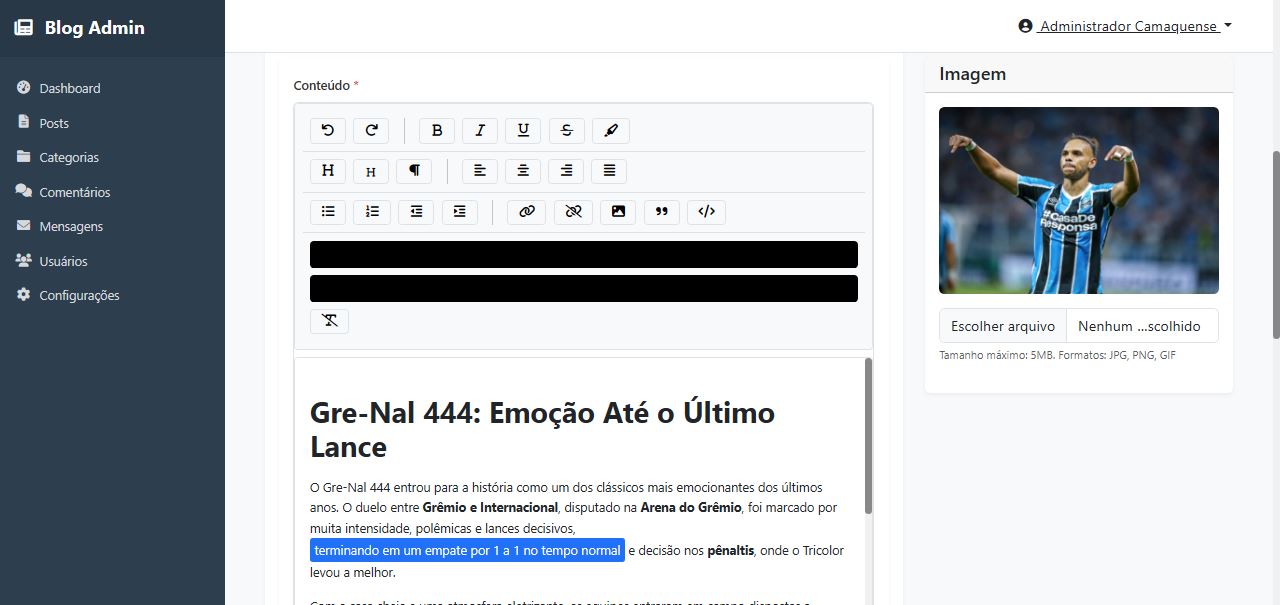Insert an image into the content

pyautogui.click(x=618, y=212)
